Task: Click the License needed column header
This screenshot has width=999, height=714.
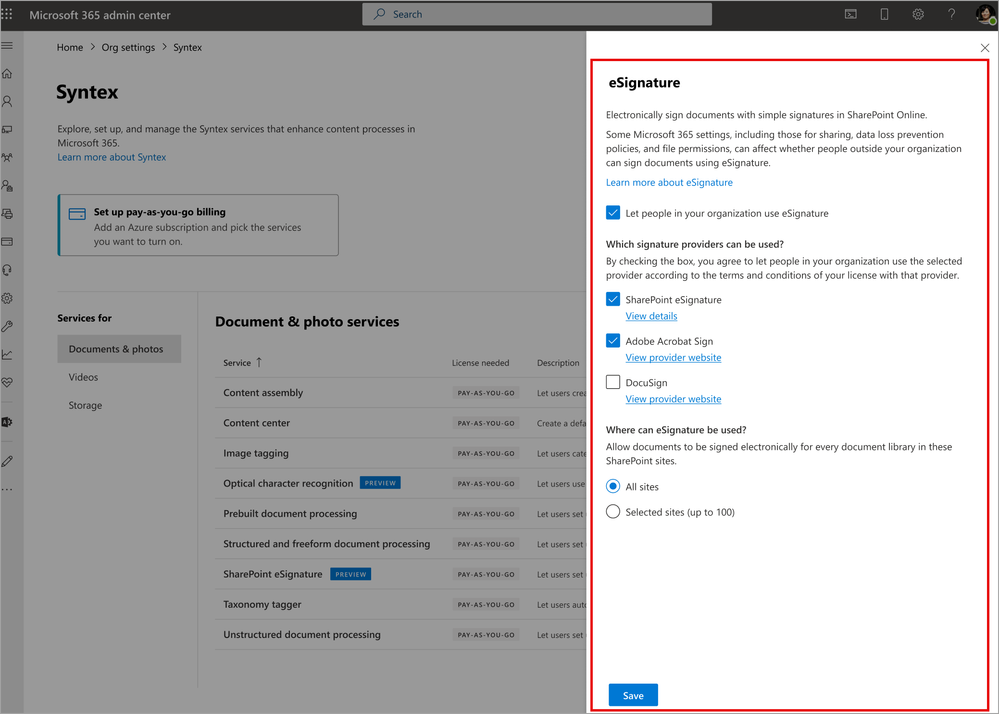Action: 480,363
